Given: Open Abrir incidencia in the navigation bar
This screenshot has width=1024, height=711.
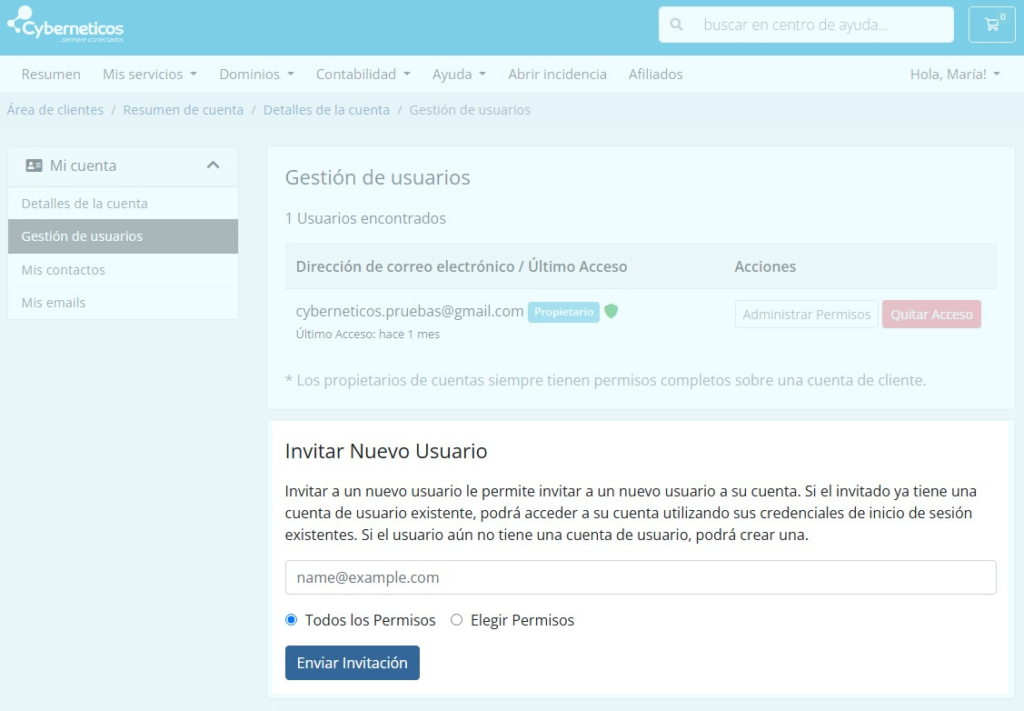Looking at the screenshot, I should pos(557,74).
